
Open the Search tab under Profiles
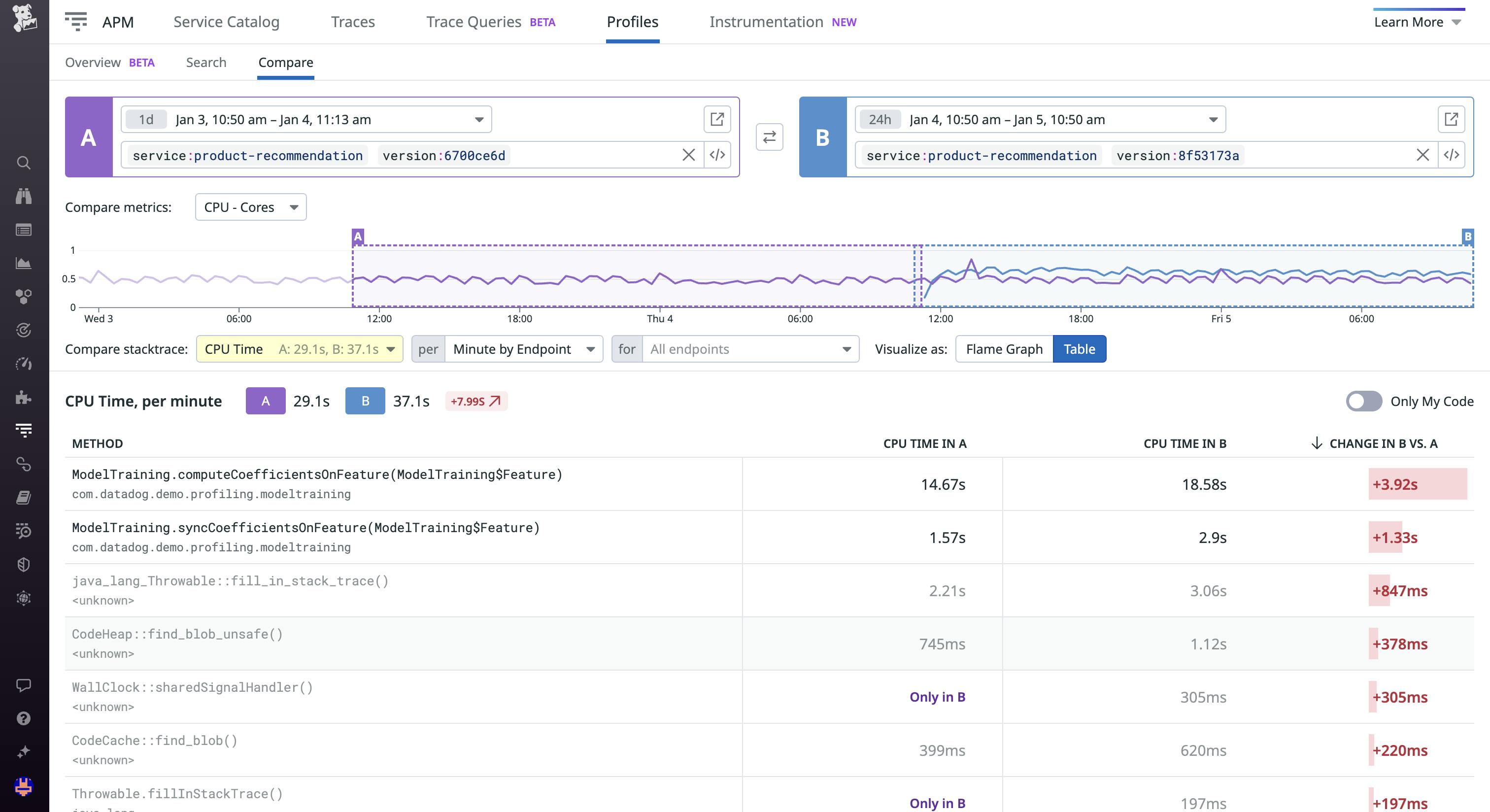[x=206, y=62]
